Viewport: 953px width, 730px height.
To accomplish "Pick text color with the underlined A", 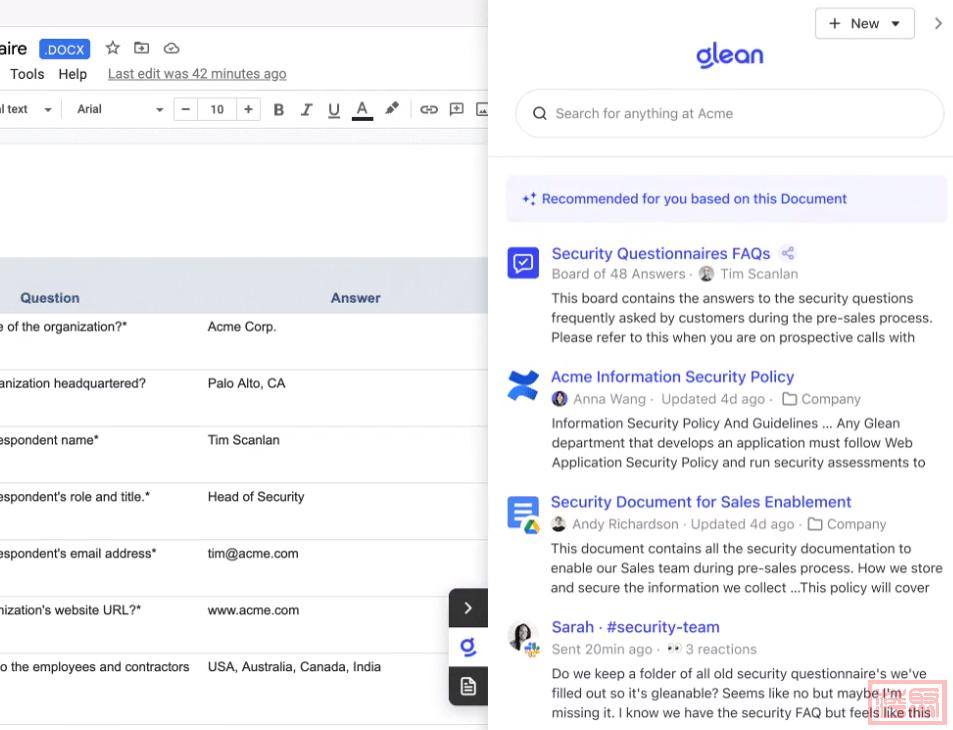I will [362, 109].
